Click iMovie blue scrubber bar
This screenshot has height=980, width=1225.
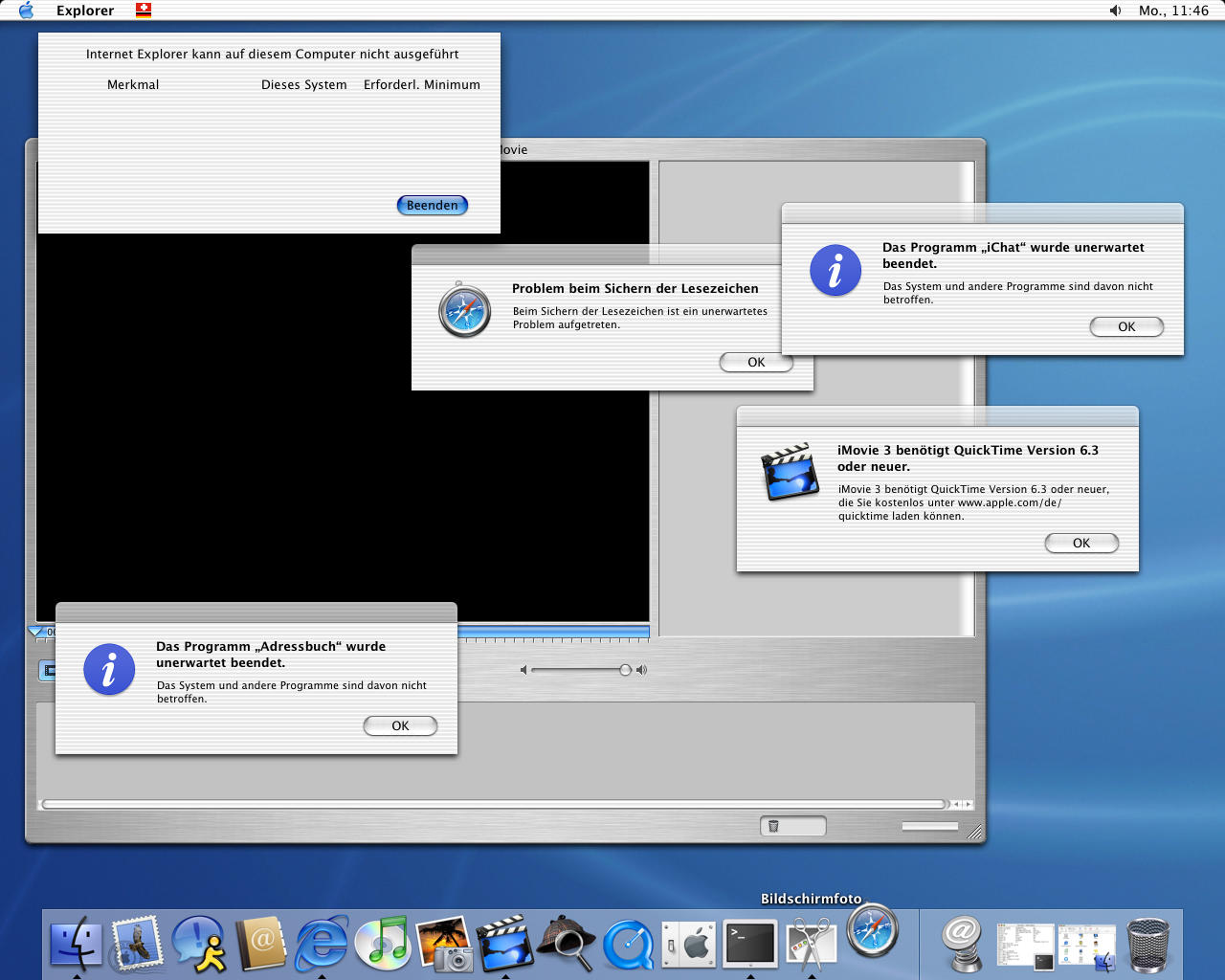click(x=553, y=632)
